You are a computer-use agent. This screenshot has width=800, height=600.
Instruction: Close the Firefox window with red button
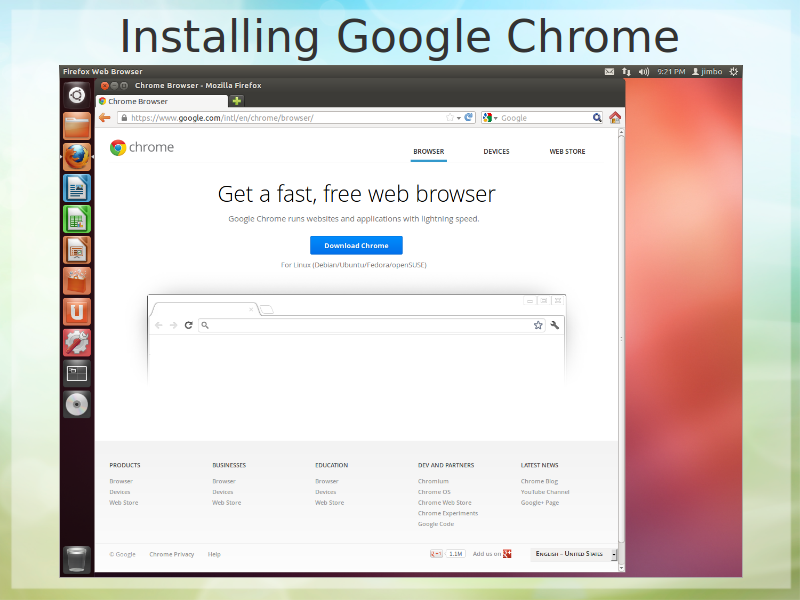tap(105, 86)
